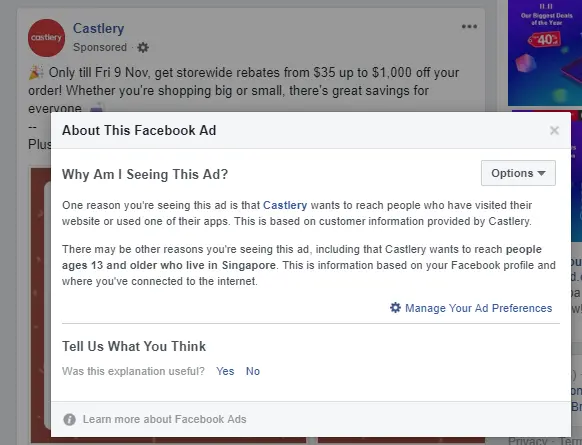The image size is (582, 445).
Task: Click the Castlery profile logo
Action: [x=46, y=38]
